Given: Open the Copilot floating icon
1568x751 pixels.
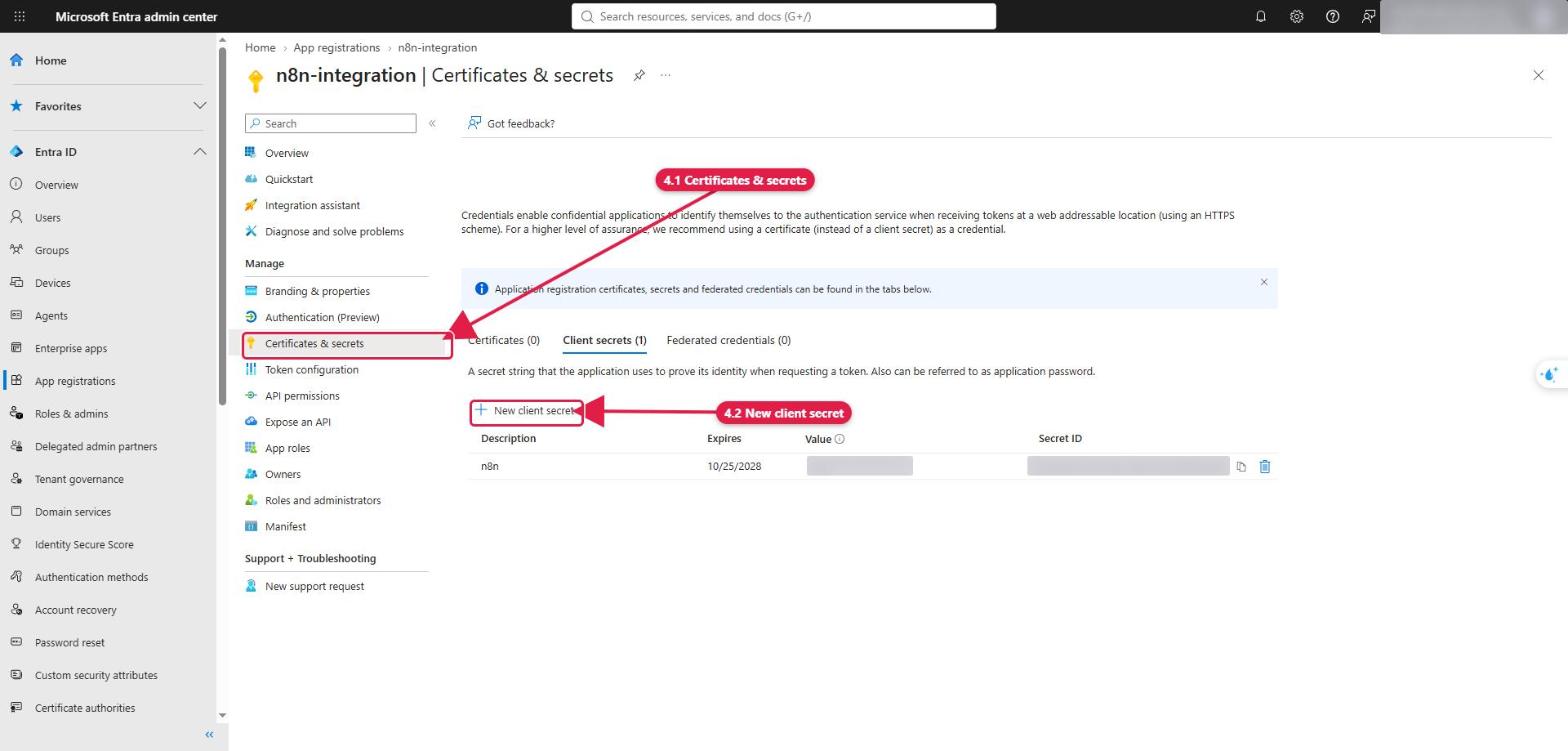Looking at the screenshot, I should click(x=1551, y=374).
